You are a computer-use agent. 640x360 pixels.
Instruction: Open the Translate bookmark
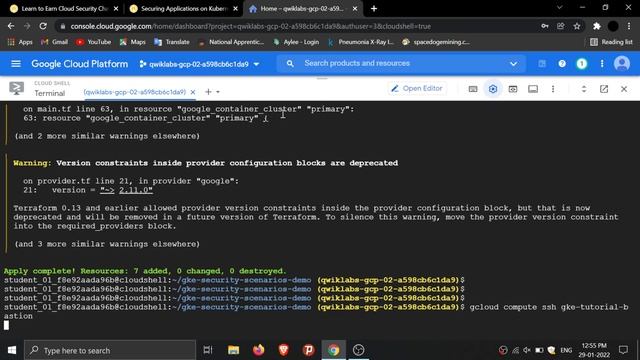(x=171, y=42)
